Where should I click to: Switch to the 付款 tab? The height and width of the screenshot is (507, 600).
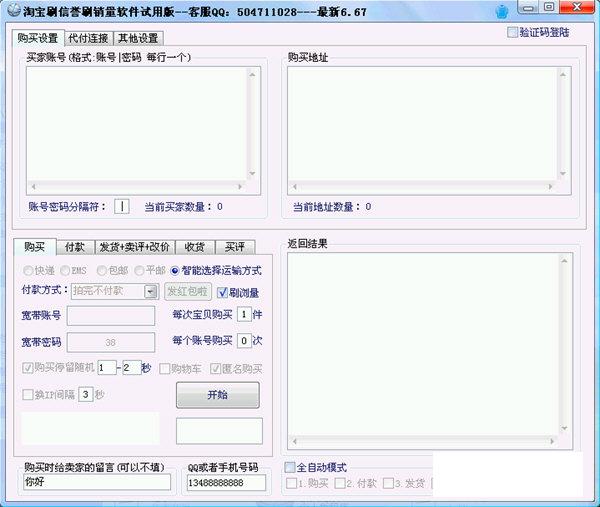coord(75,247)
